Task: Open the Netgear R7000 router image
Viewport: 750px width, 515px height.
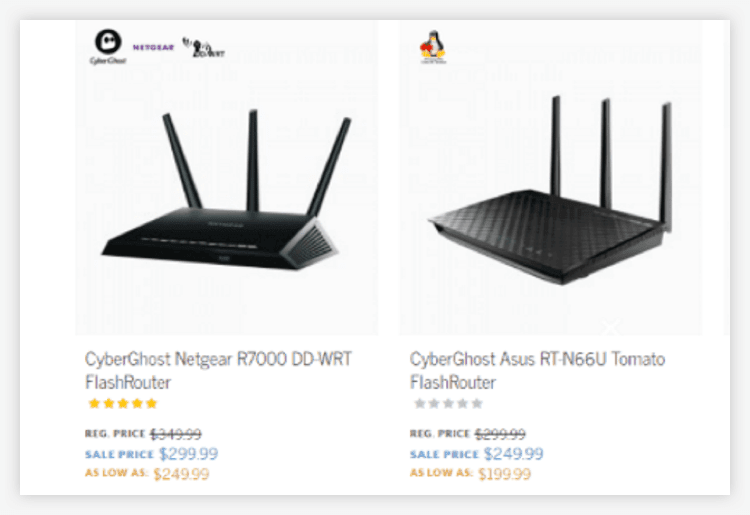Action: 225,191
